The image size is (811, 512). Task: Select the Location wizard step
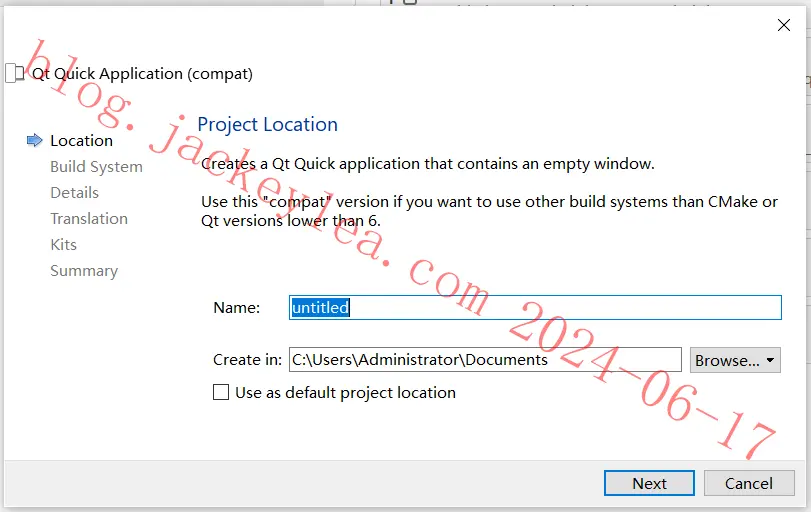81,141
